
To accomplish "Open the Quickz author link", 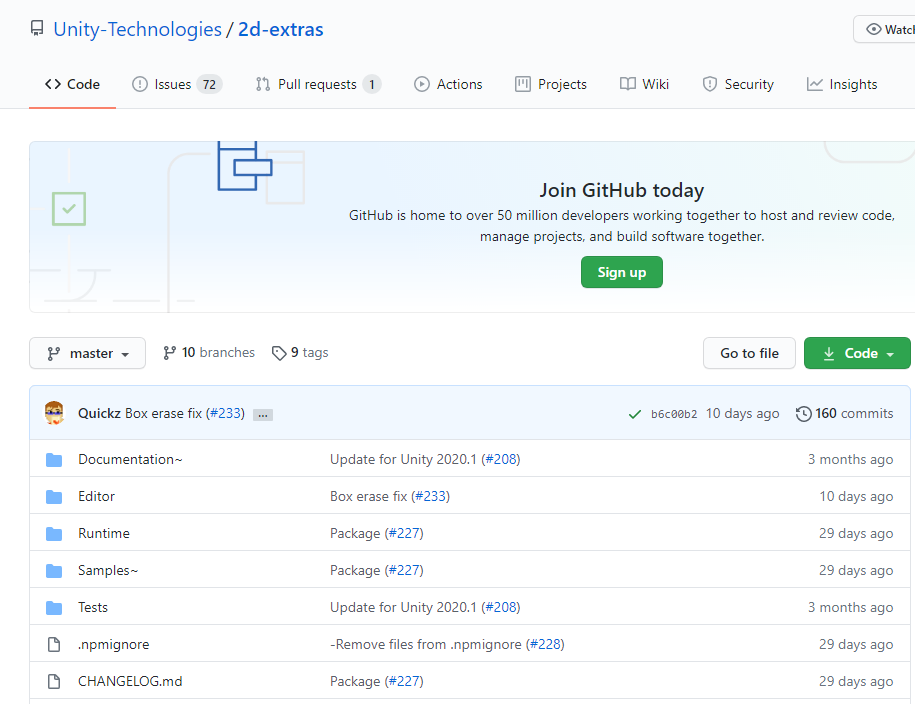I will click(x=99, y=413).
